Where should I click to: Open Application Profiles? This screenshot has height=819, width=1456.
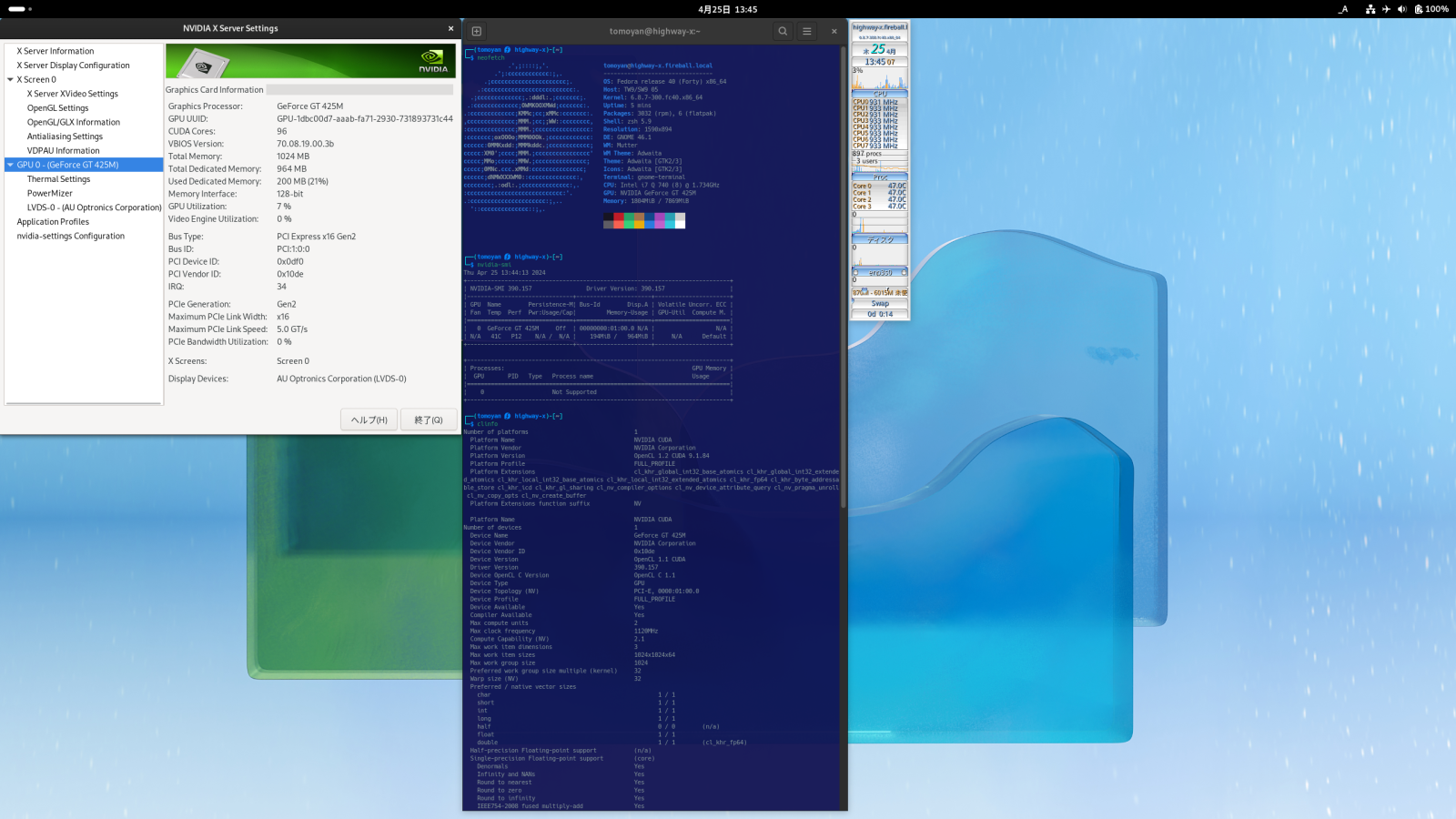click(x=53, y=222)
